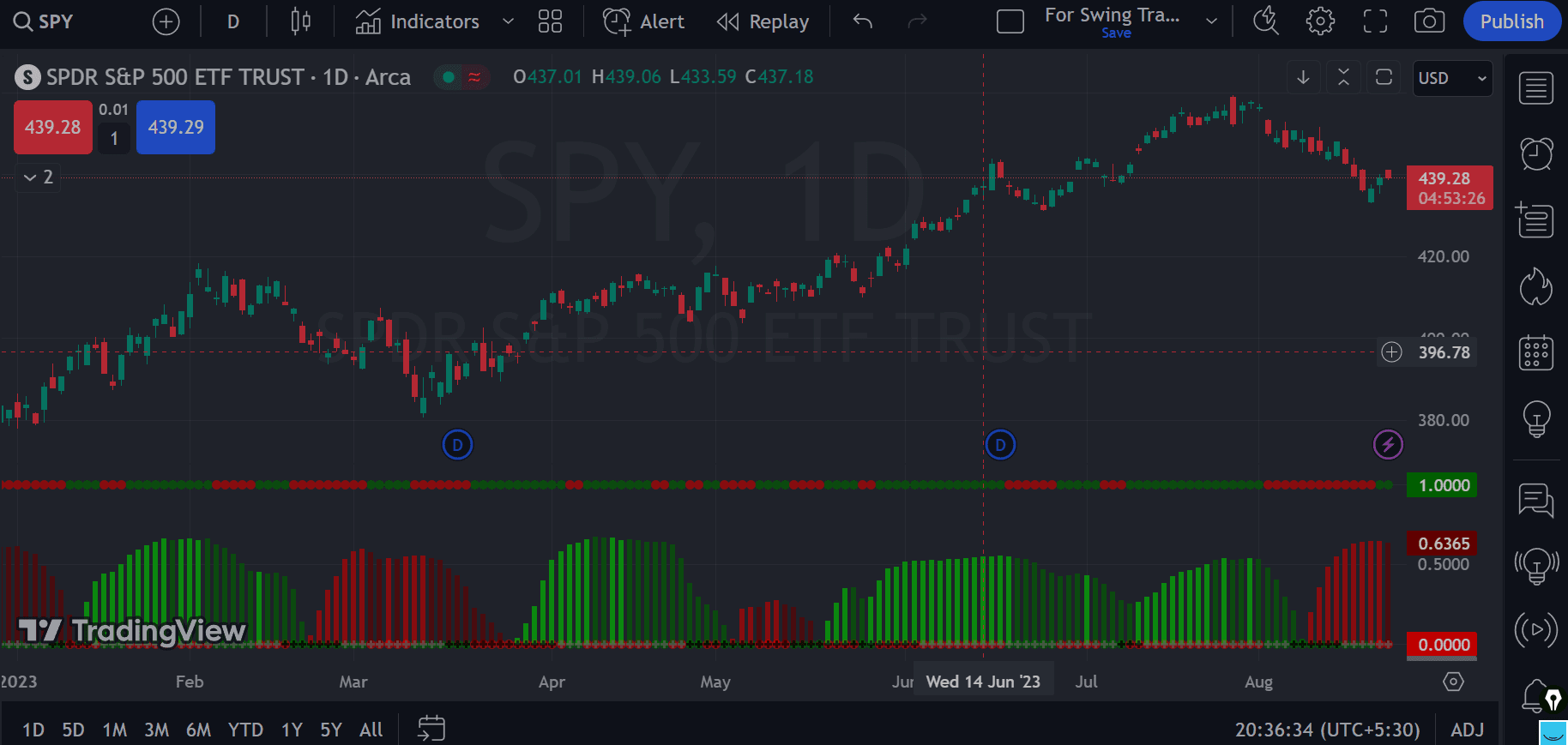The width and height of the screenshot is (1568, 745).
Task: Open the Alerts panel clock icon
Action: click(1535, 153)
